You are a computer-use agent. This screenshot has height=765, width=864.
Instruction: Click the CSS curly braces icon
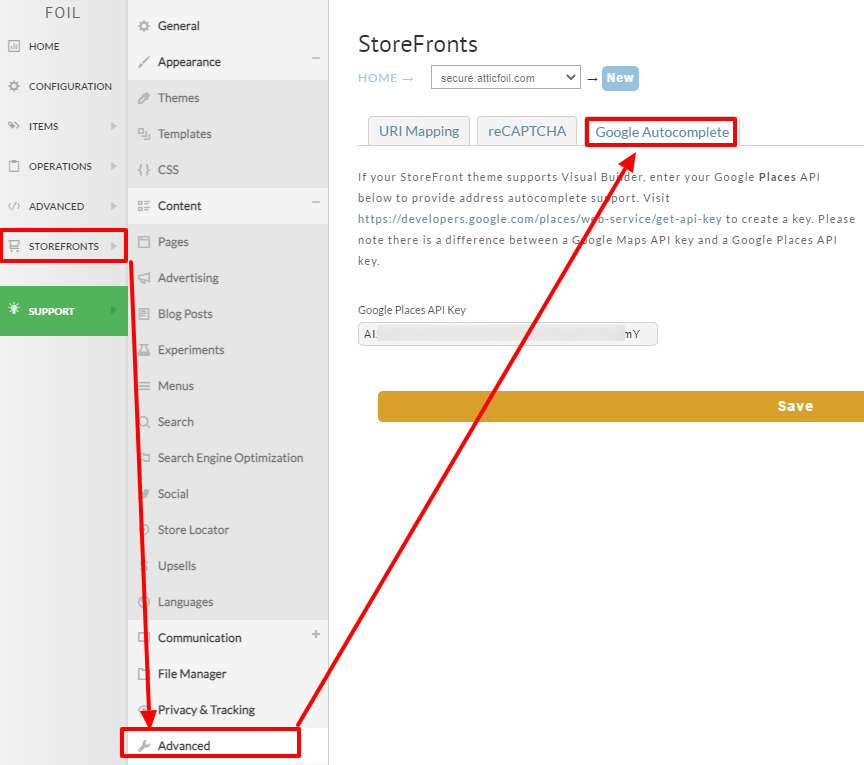coord(144,170)
